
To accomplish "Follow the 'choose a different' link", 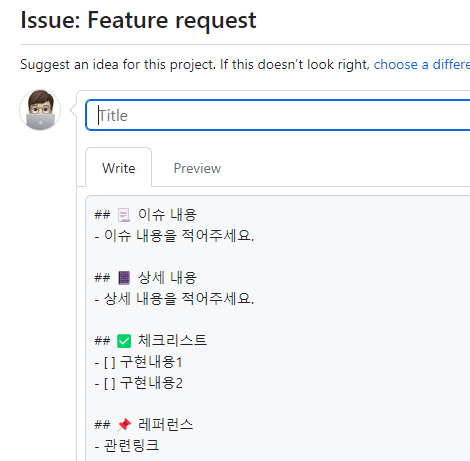I will 422,64.
